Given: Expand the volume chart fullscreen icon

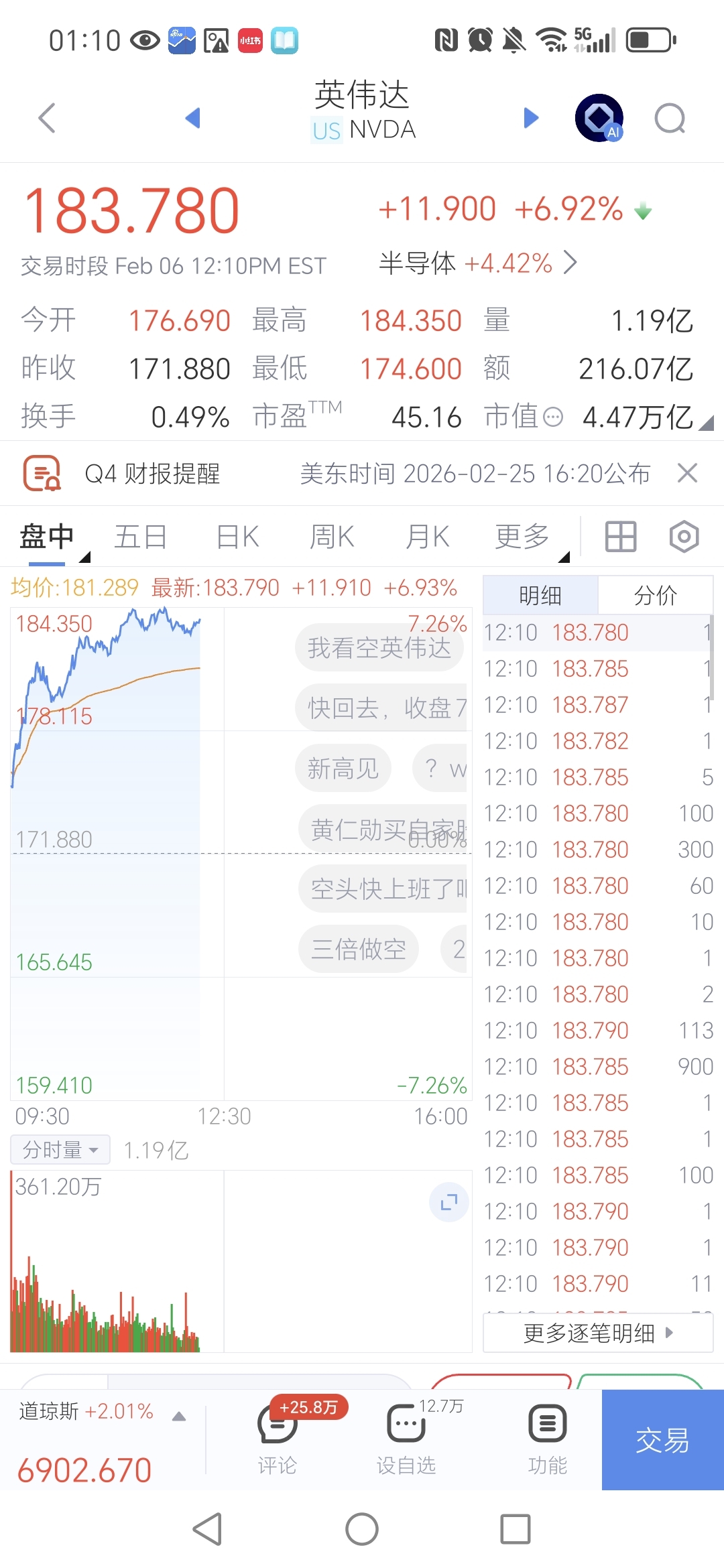Looking at the screenshot, I should click(x=448, y=1202).
